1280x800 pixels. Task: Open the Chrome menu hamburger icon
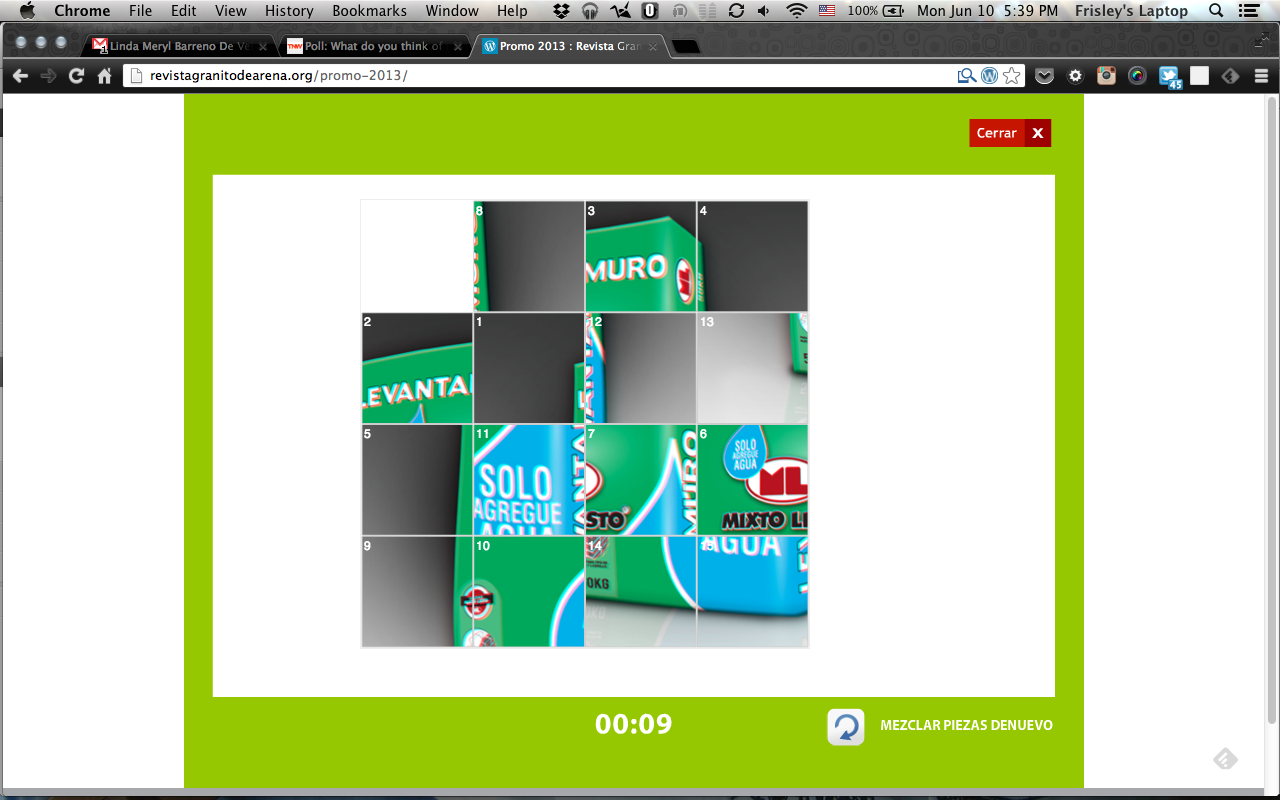pyautogui.click(x=1261, y=76)
